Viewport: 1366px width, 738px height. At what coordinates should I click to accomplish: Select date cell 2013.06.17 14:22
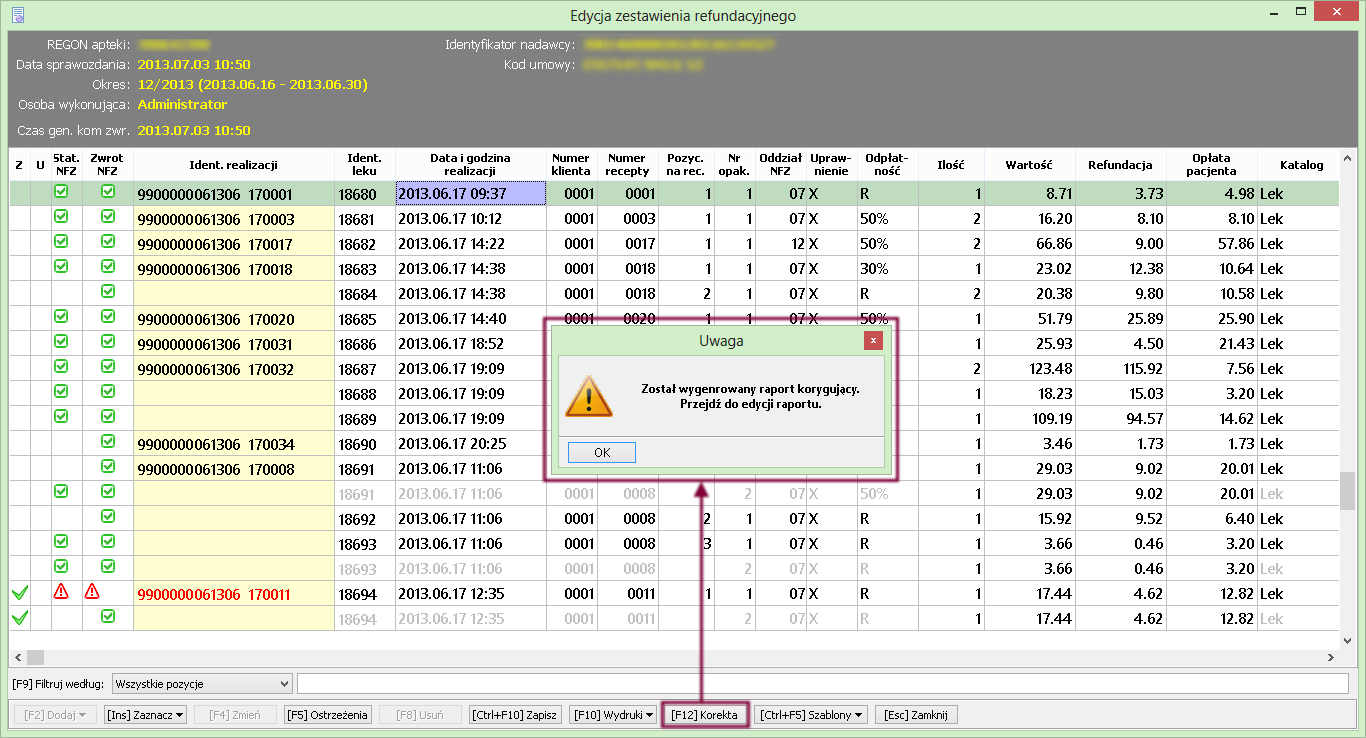coord(470,243)
